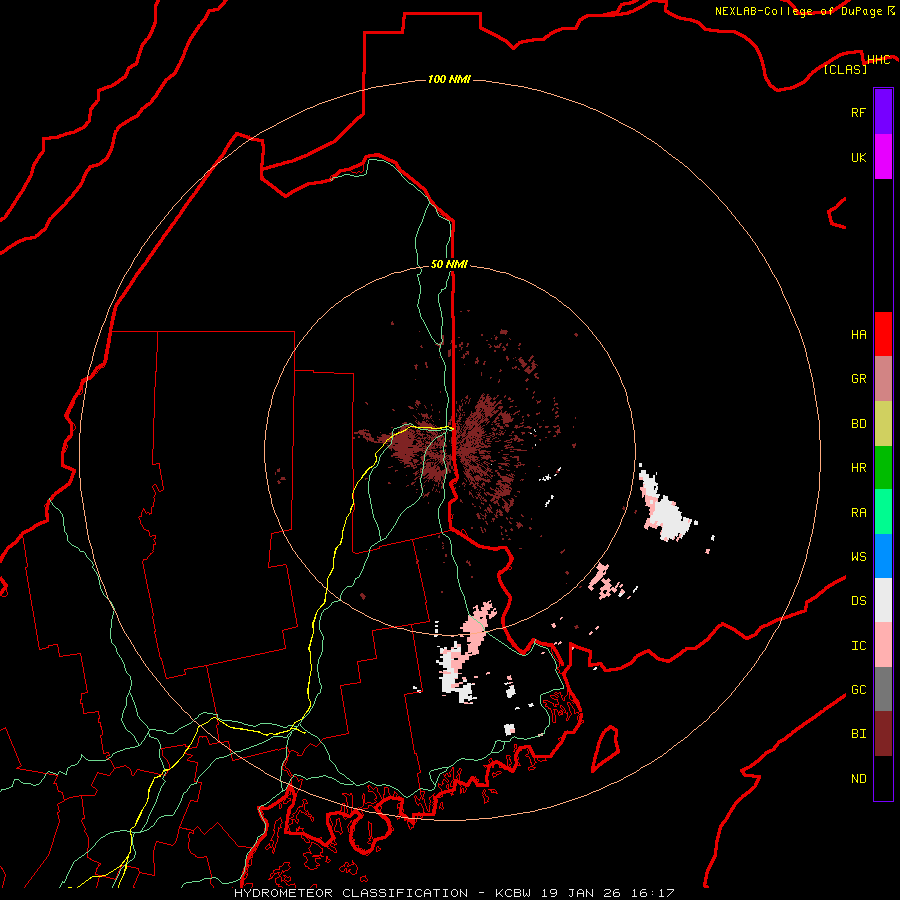Click the 100 NMI range ring label
The height and width of the screenshot is (900, 900).
point(449,79)
